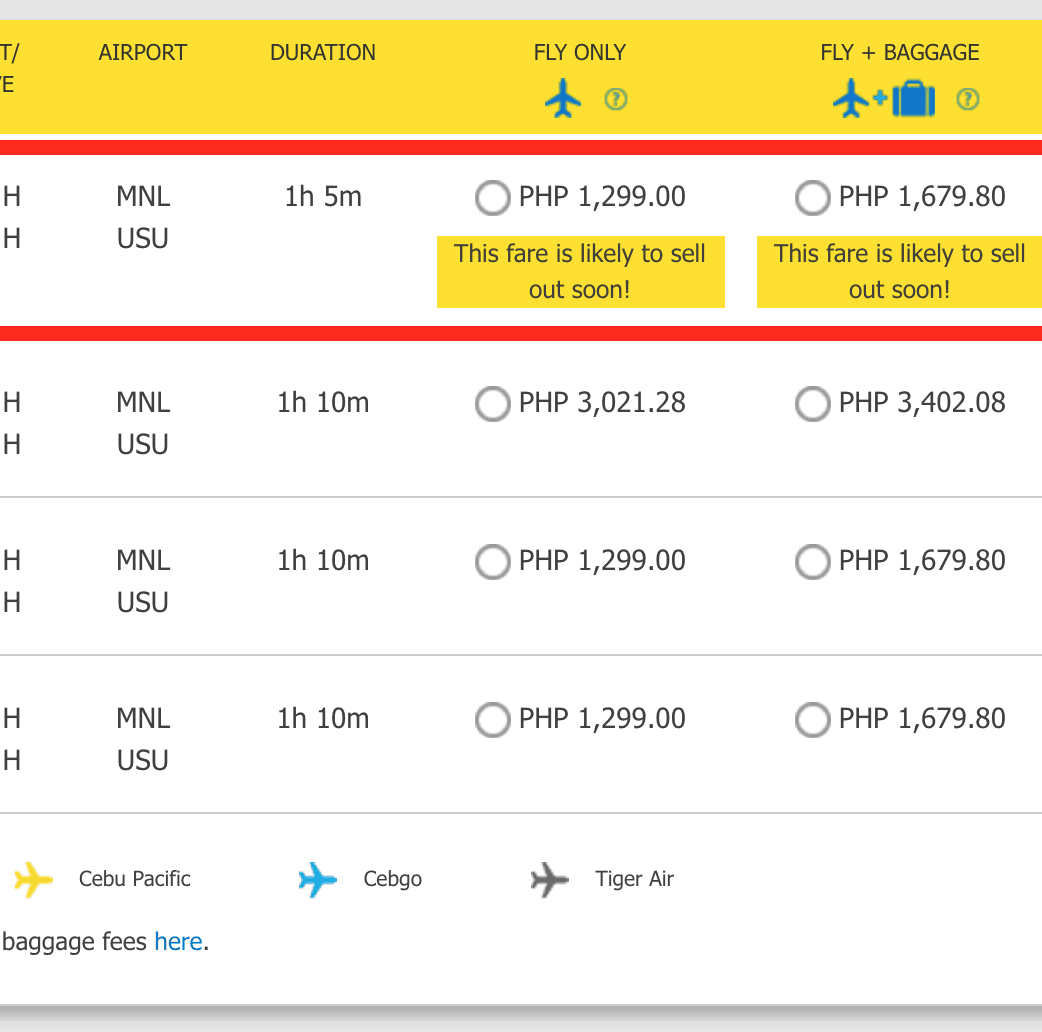Viewport: 1042px width, 1032px height.
Task: Select Fly Only PHP 1,299.00 in last flight row
Action: [x=492, y=719]
